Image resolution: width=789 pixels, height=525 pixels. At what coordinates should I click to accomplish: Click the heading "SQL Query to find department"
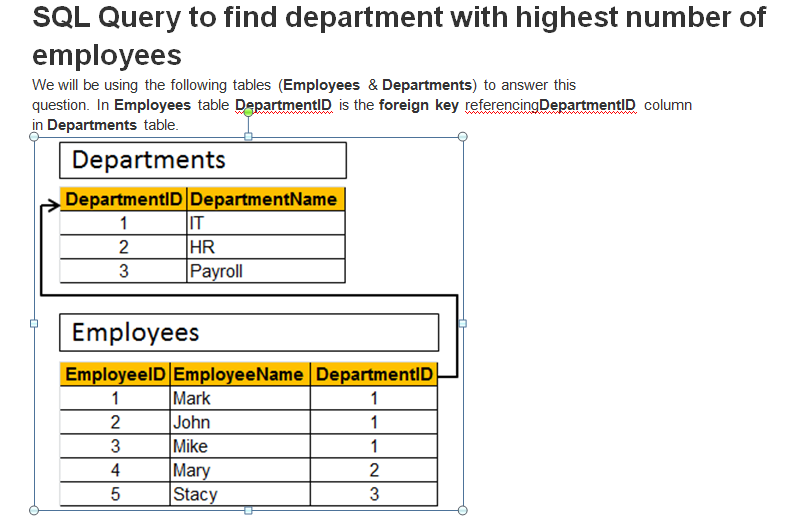pos(238,18)
